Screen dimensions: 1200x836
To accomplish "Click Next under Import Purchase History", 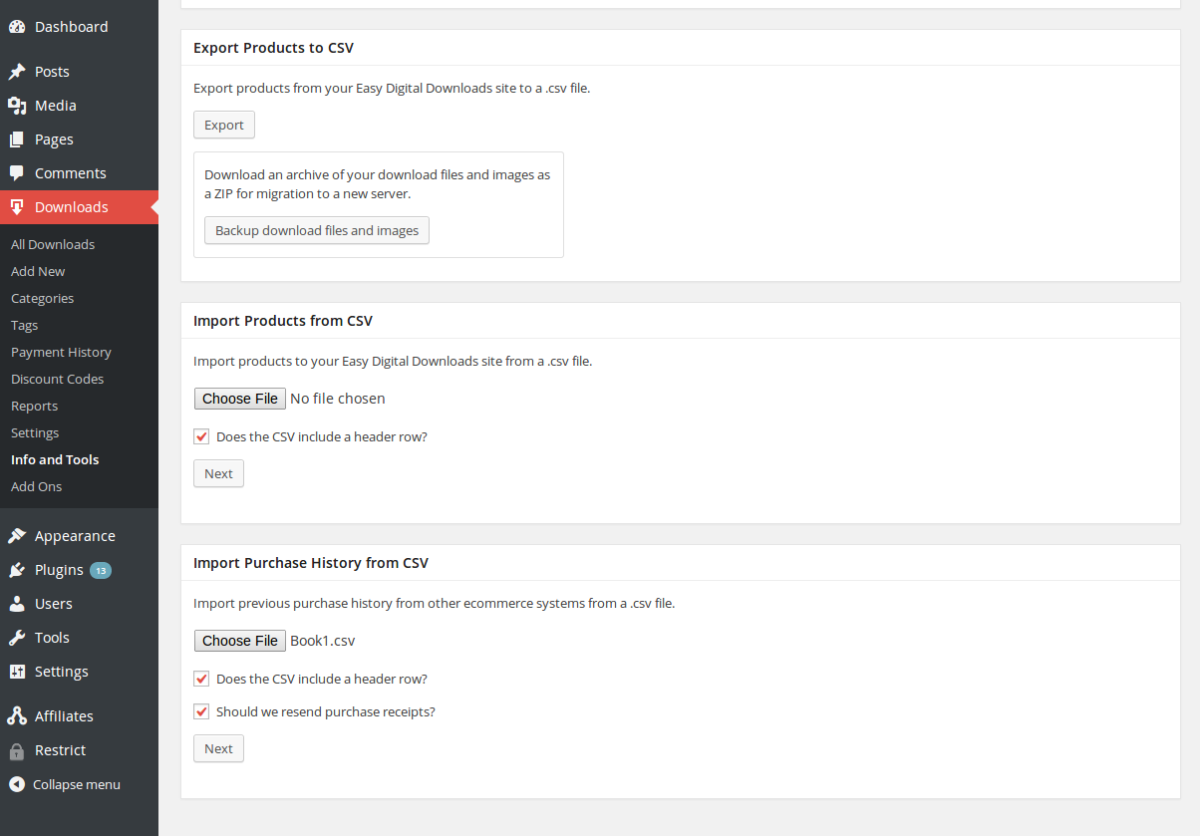I will point(218,749).
